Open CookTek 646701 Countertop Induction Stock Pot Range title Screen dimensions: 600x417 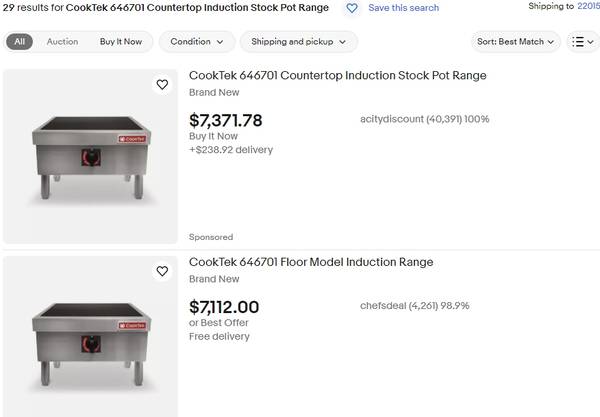pos(338,76)
